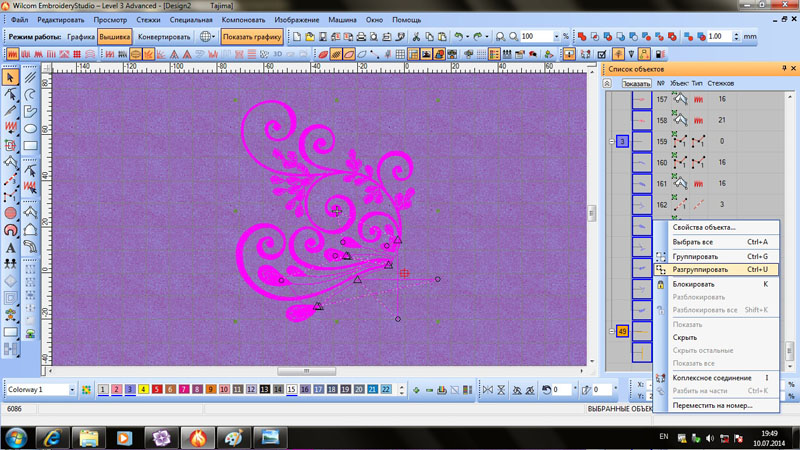Open the zoom percentage dropdown
Screen dimensions: 800x450
point(555,37)
